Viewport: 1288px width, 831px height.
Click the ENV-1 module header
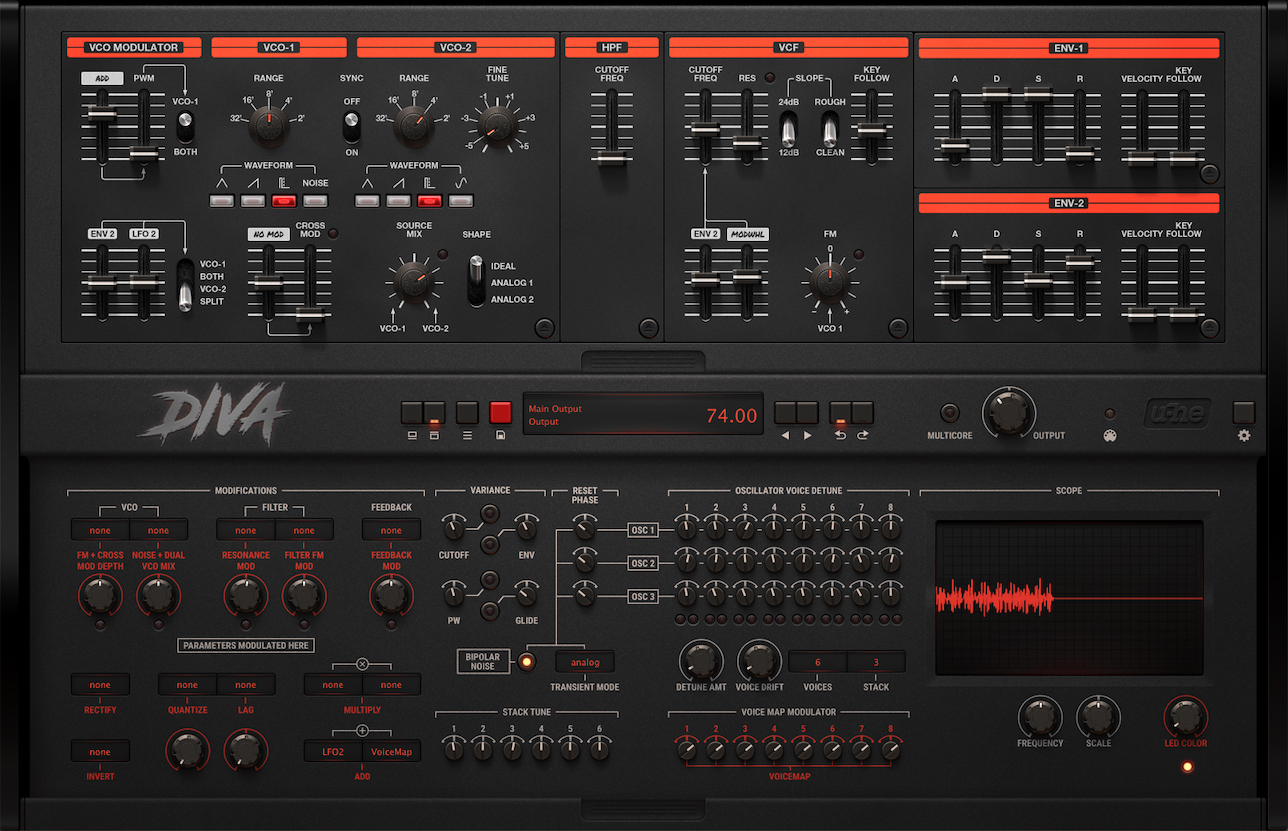1069,47
